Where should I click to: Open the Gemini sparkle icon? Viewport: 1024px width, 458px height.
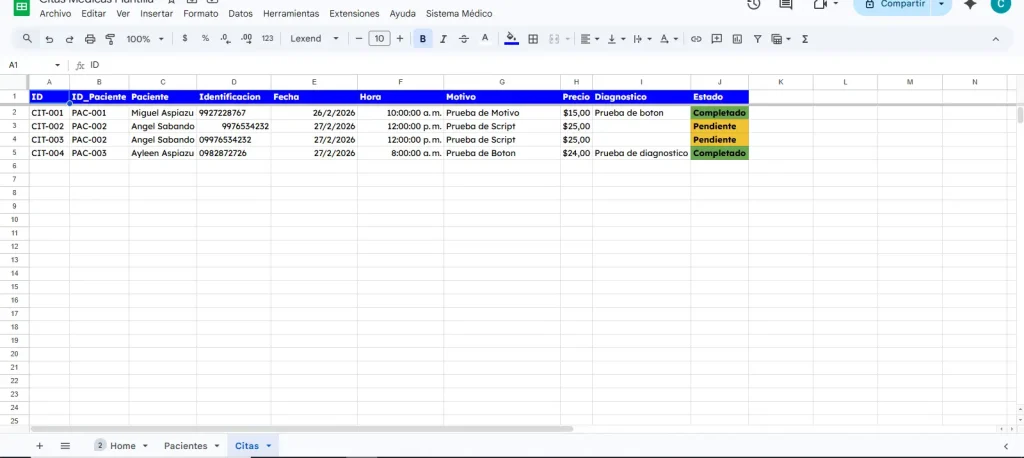point(970,5)
